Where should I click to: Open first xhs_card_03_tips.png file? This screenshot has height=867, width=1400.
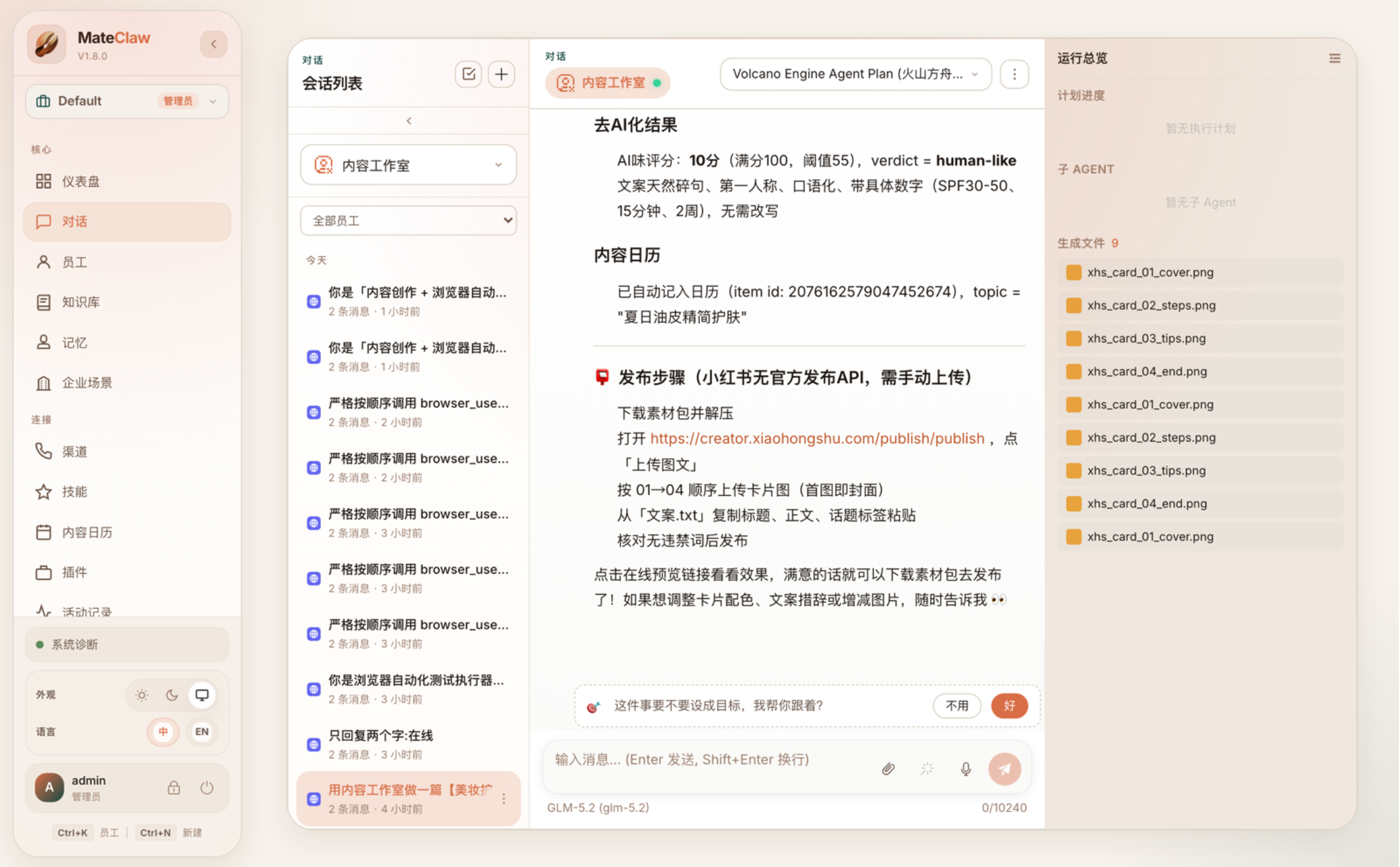pyautogui.click(x=1201, y=338)
